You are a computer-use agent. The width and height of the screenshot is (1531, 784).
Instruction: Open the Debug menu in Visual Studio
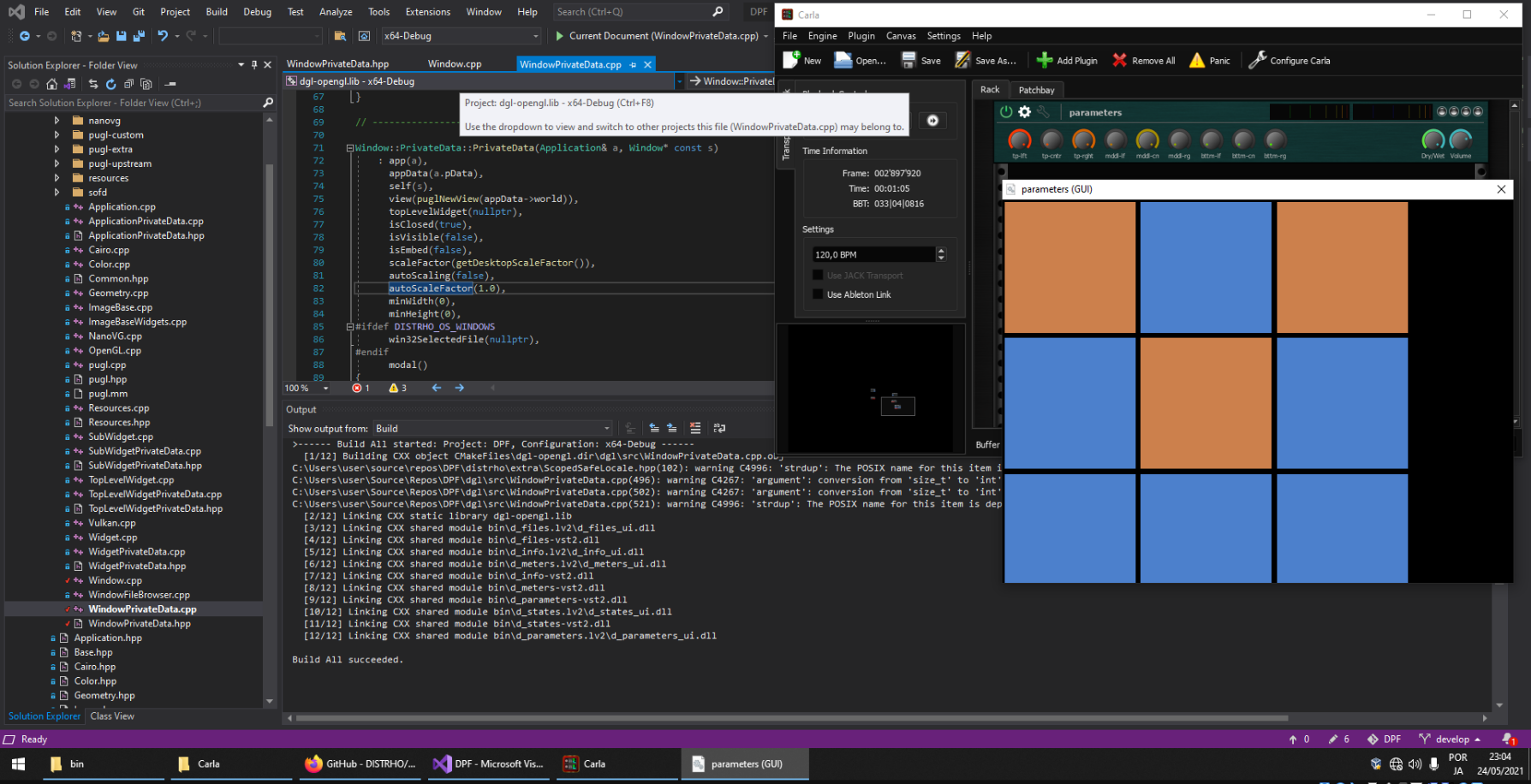tap(257, 12)
